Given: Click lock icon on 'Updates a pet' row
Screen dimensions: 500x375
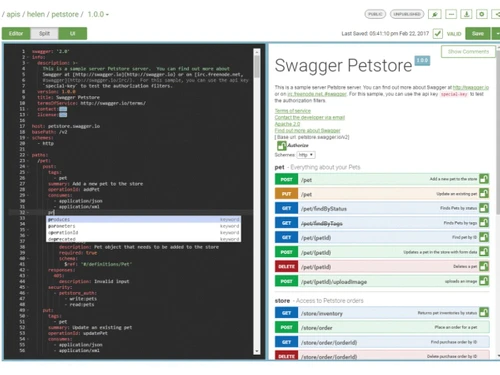Looking at the screenshot, I should pyautogui.click(x=484, y=252).
